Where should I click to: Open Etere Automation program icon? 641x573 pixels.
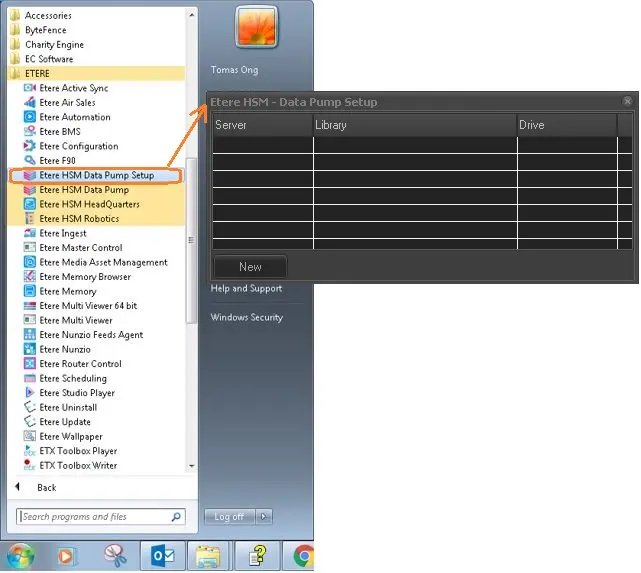click(x=30, y=117)
